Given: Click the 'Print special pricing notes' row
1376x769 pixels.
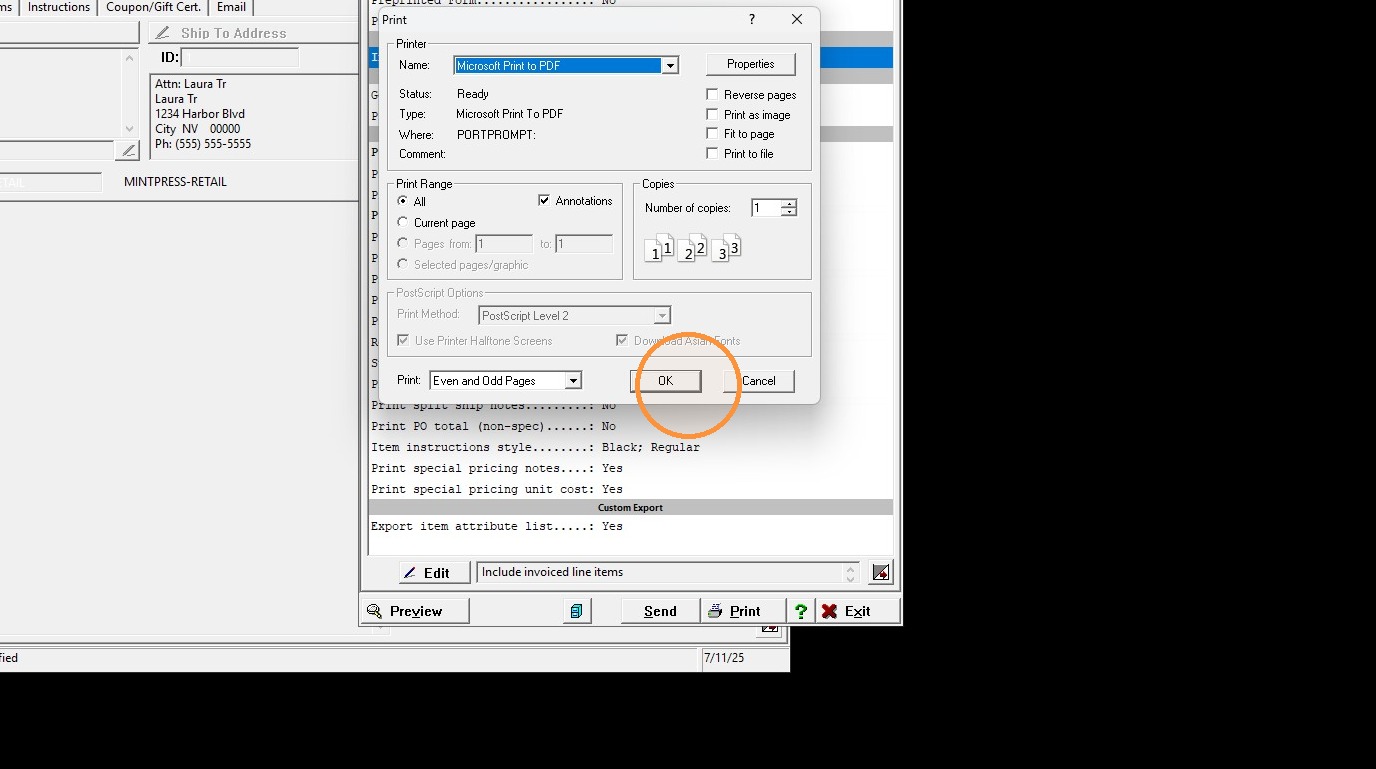Looking at the screenshot, I should point(630,468).
